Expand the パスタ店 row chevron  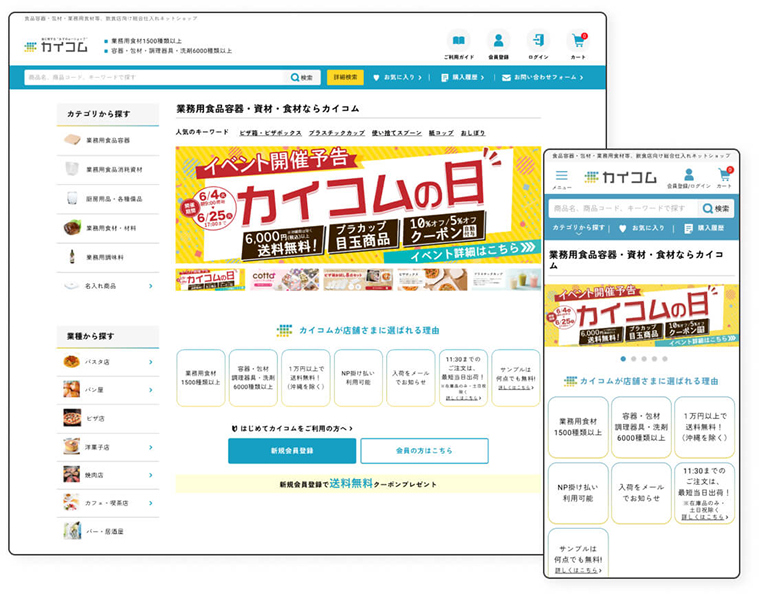click(151, 362)
